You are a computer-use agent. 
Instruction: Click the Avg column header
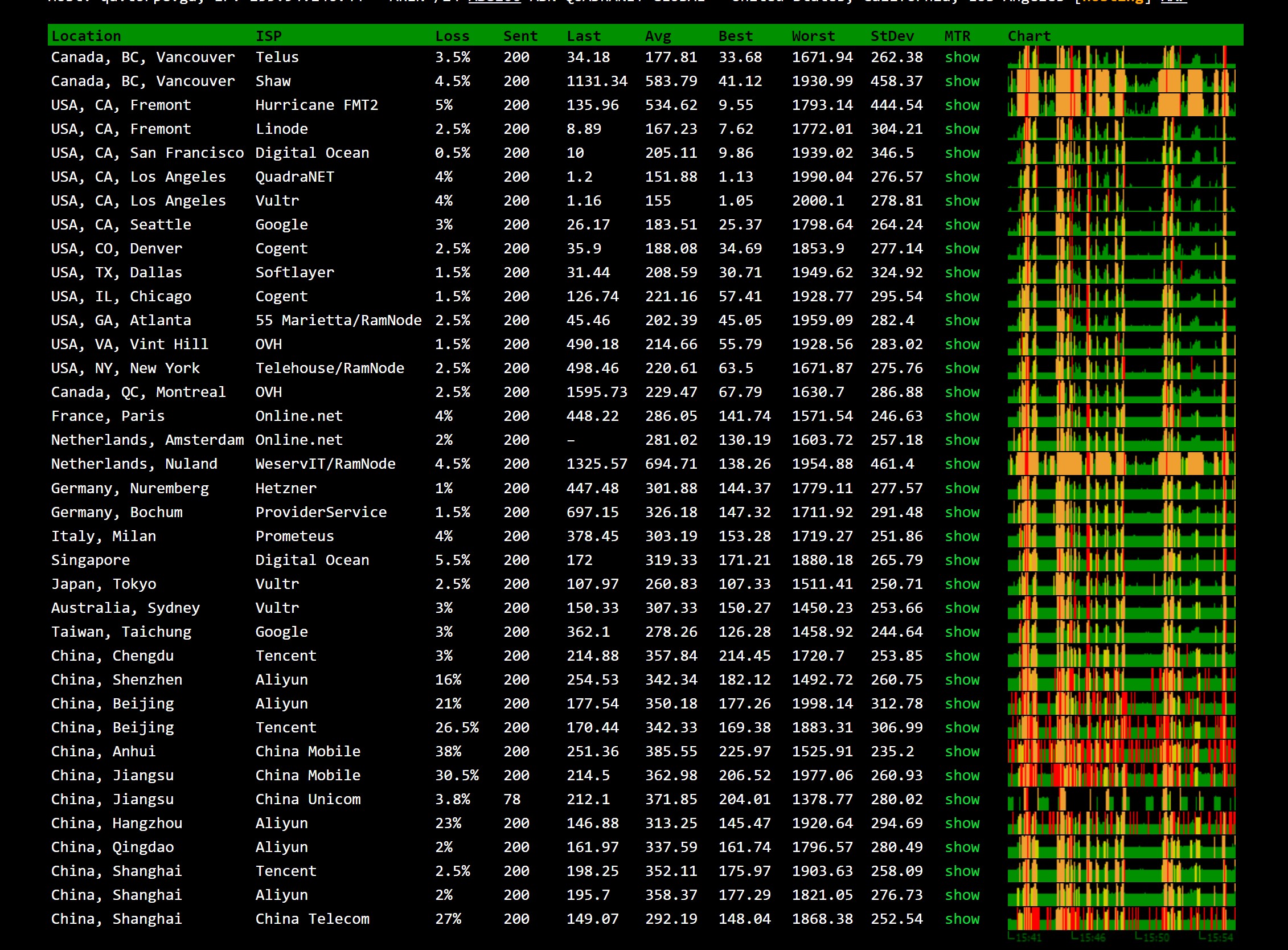658,36
